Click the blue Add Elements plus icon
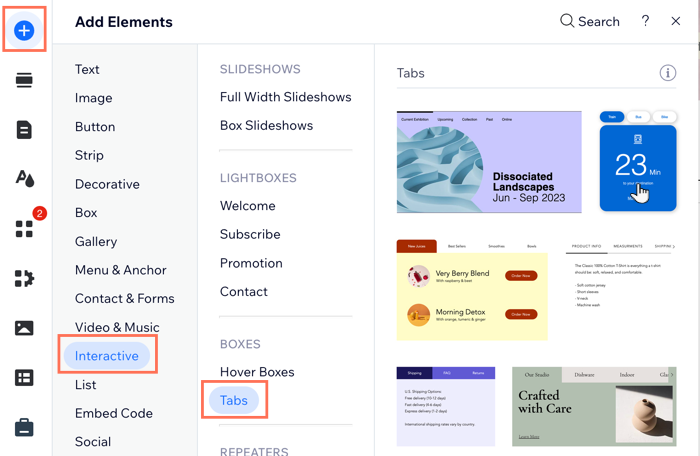Image resolution: width=700 pixels, height=456 pixels. [24, 30]
